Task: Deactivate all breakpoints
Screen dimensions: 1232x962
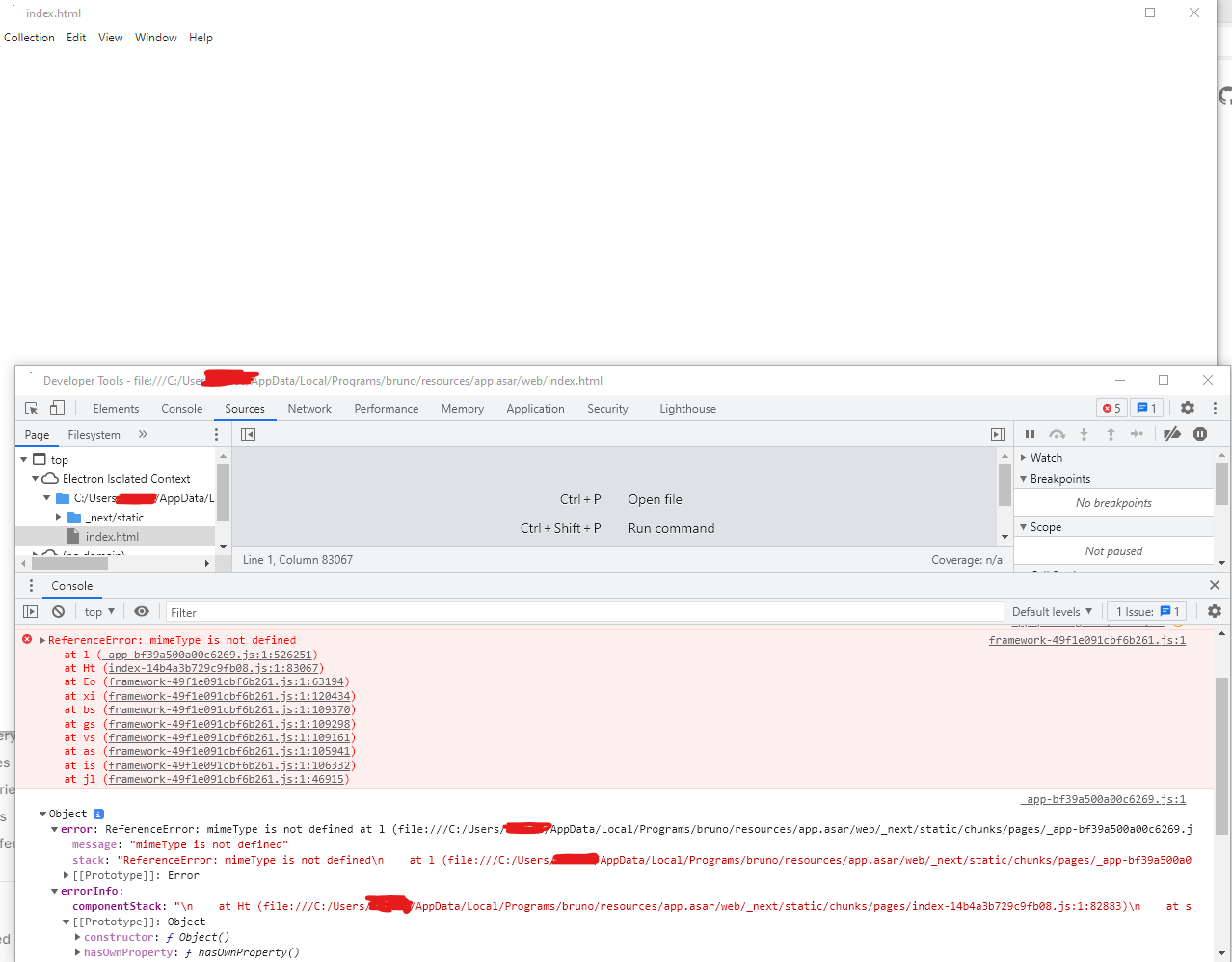Action: [1171, 434]
